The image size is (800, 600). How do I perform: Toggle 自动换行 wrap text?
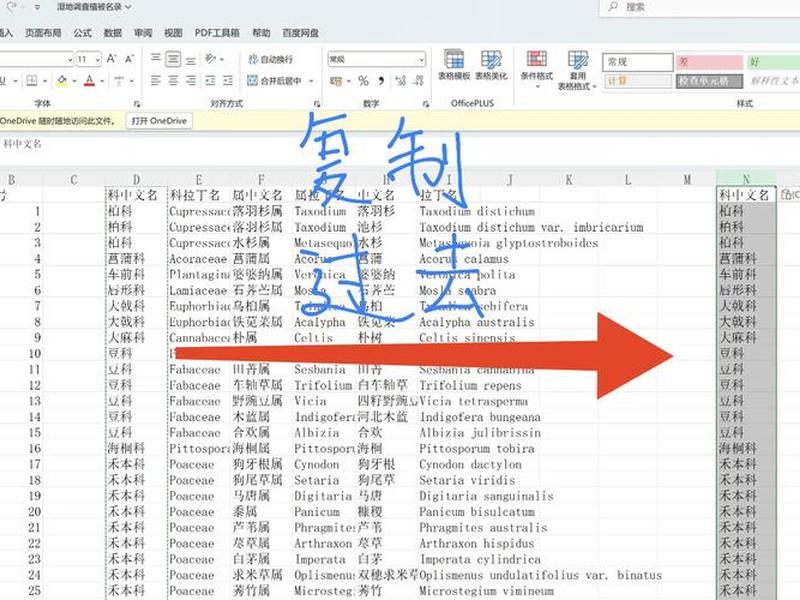coord(270,59)
